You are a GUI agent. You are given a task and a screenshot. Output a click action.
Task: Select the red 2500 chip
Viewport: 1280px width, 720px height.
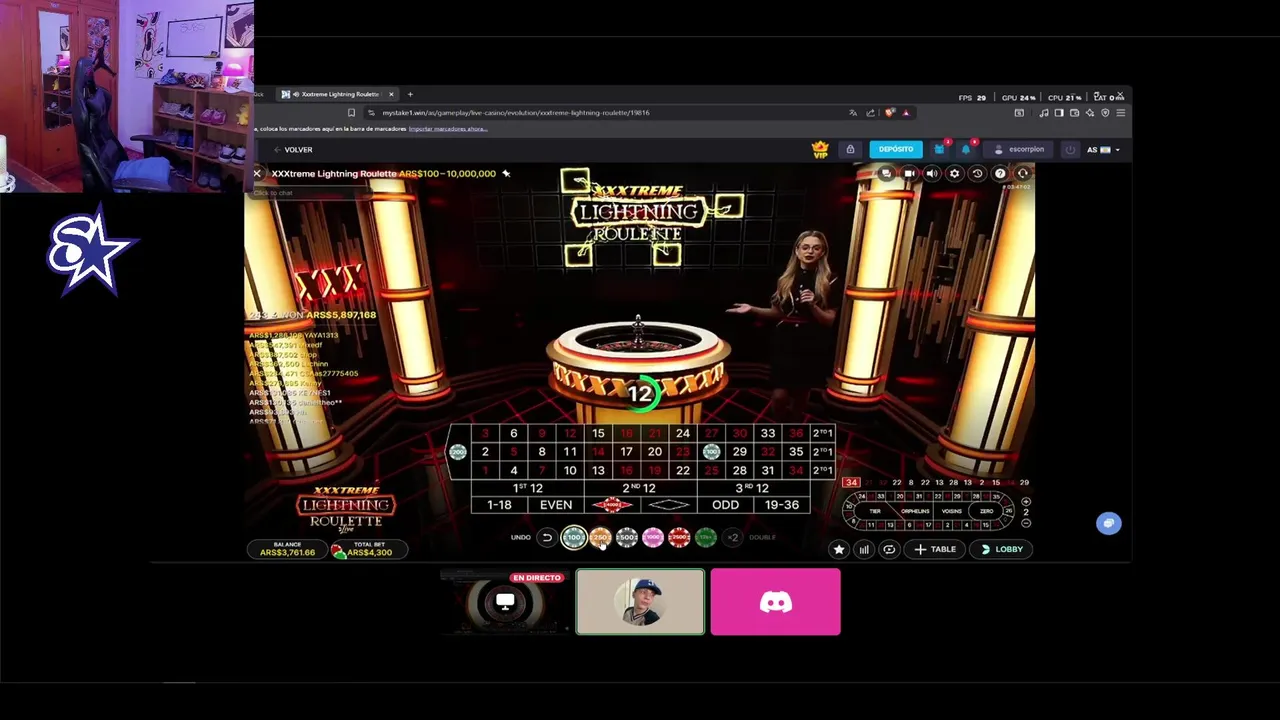[x=679, y=538]
